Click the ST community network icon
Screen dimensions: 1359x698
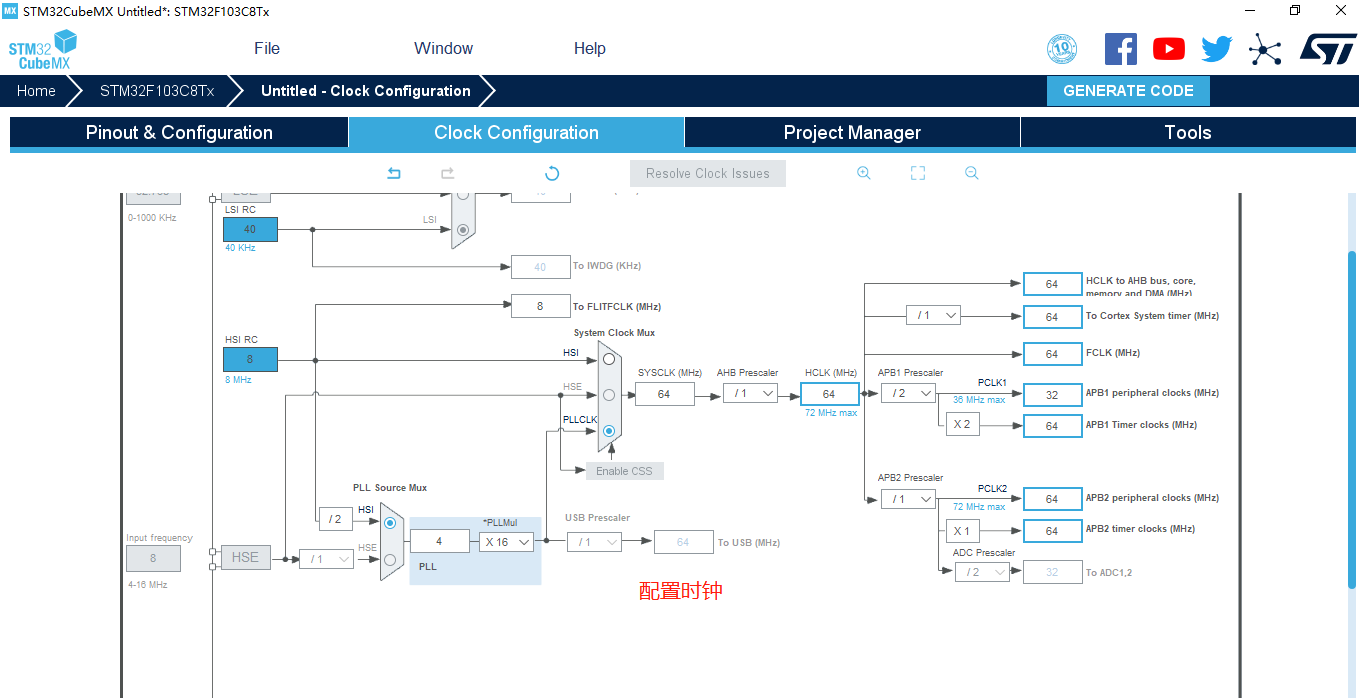coord(1265,49)
